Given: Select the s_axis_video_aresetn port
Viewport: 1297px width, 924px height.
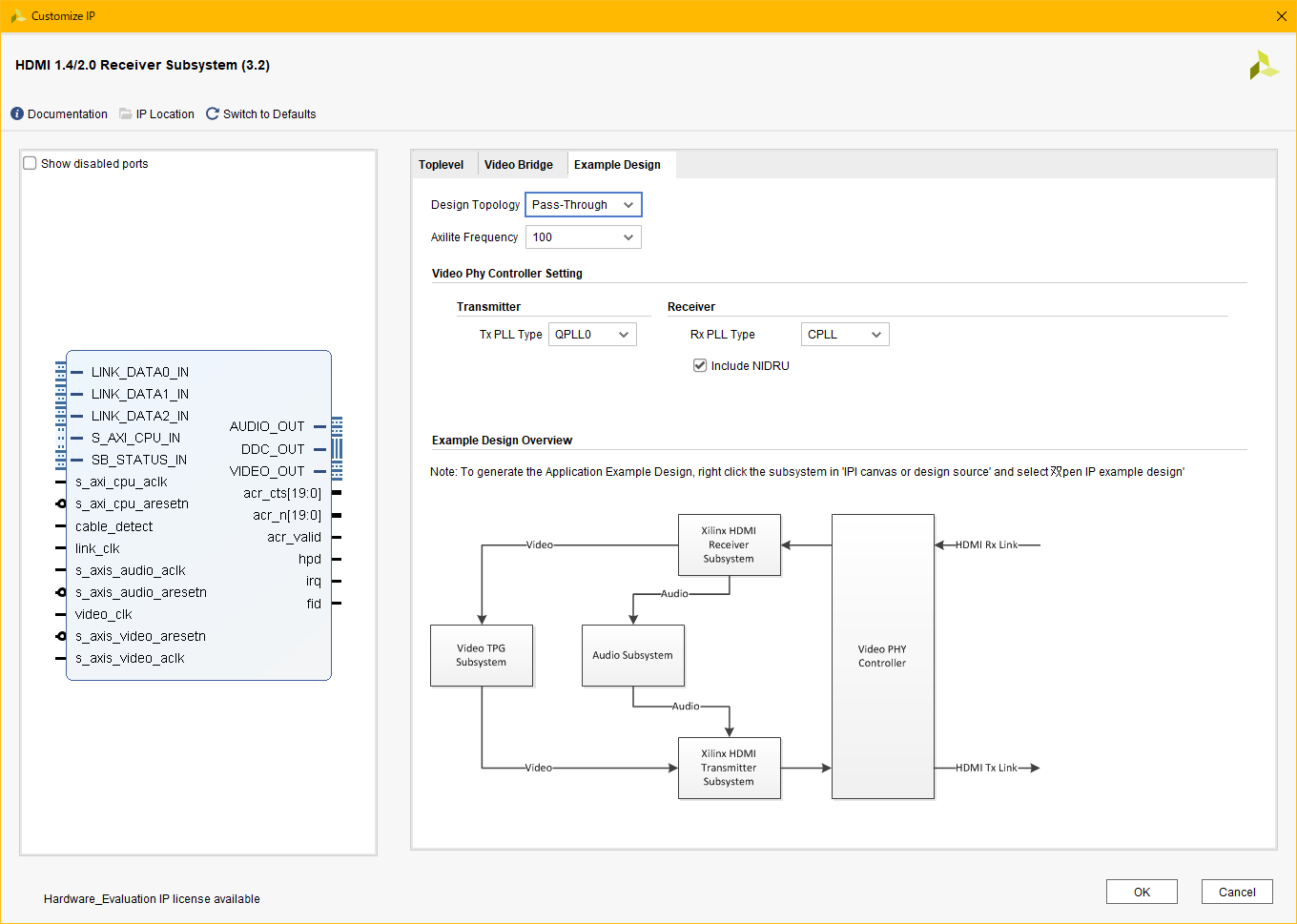Looking at the screenshot, I should pos(140,636).
